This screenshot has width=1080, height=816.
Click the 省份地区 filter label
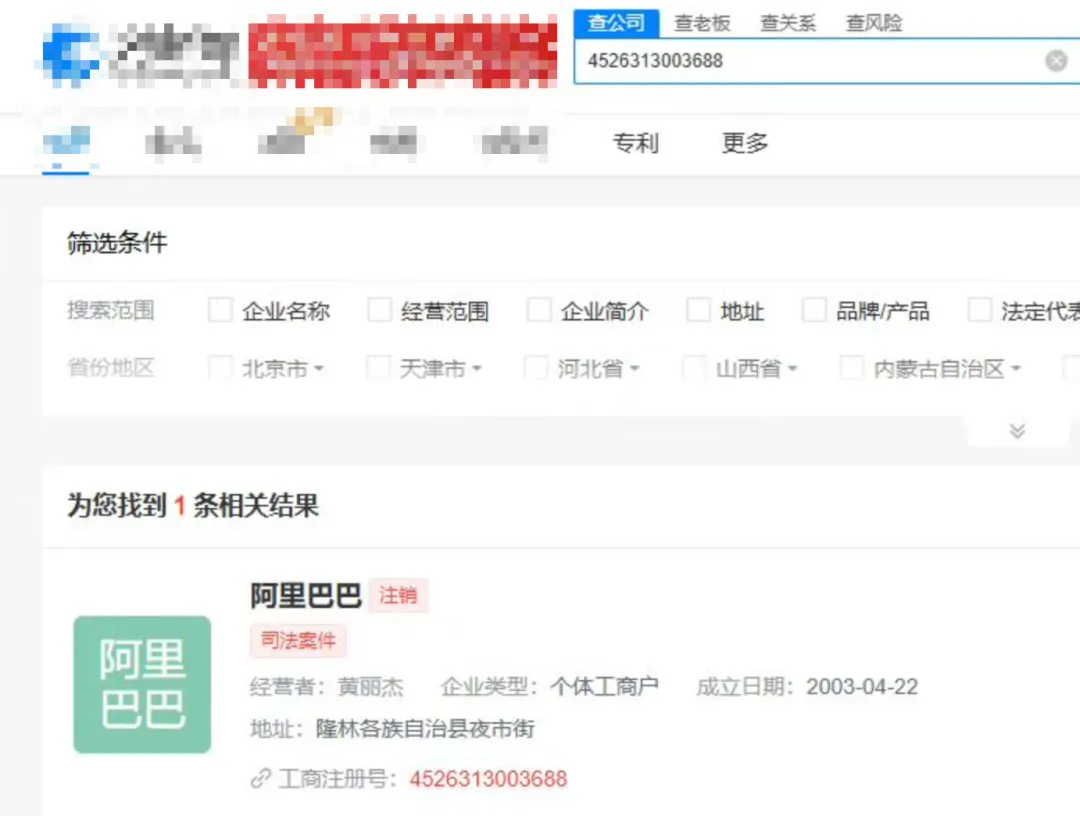pyautogui.click(x=110, y=367)
